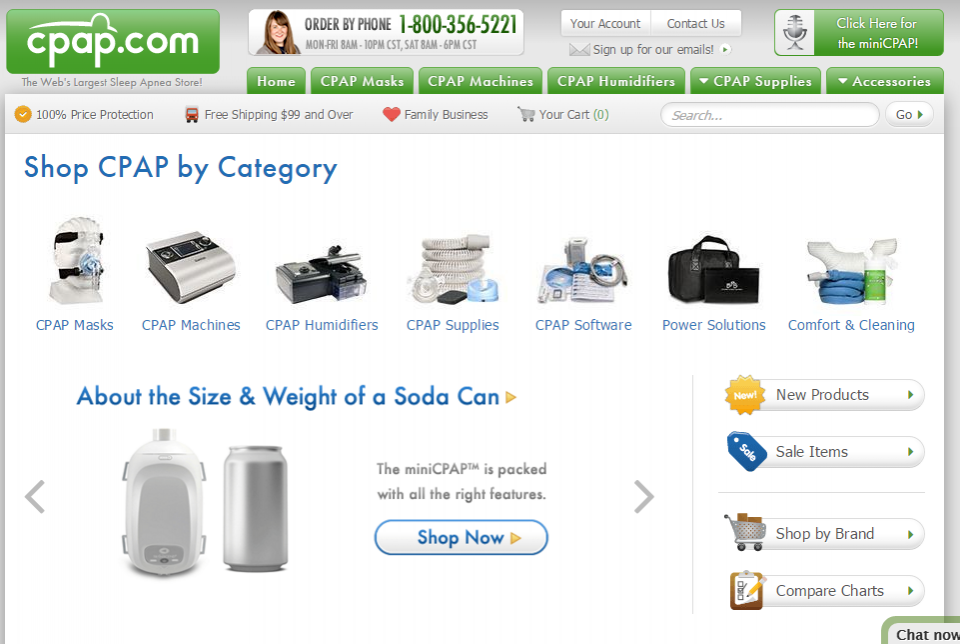Click the Shop Now button

coord(461,537)
